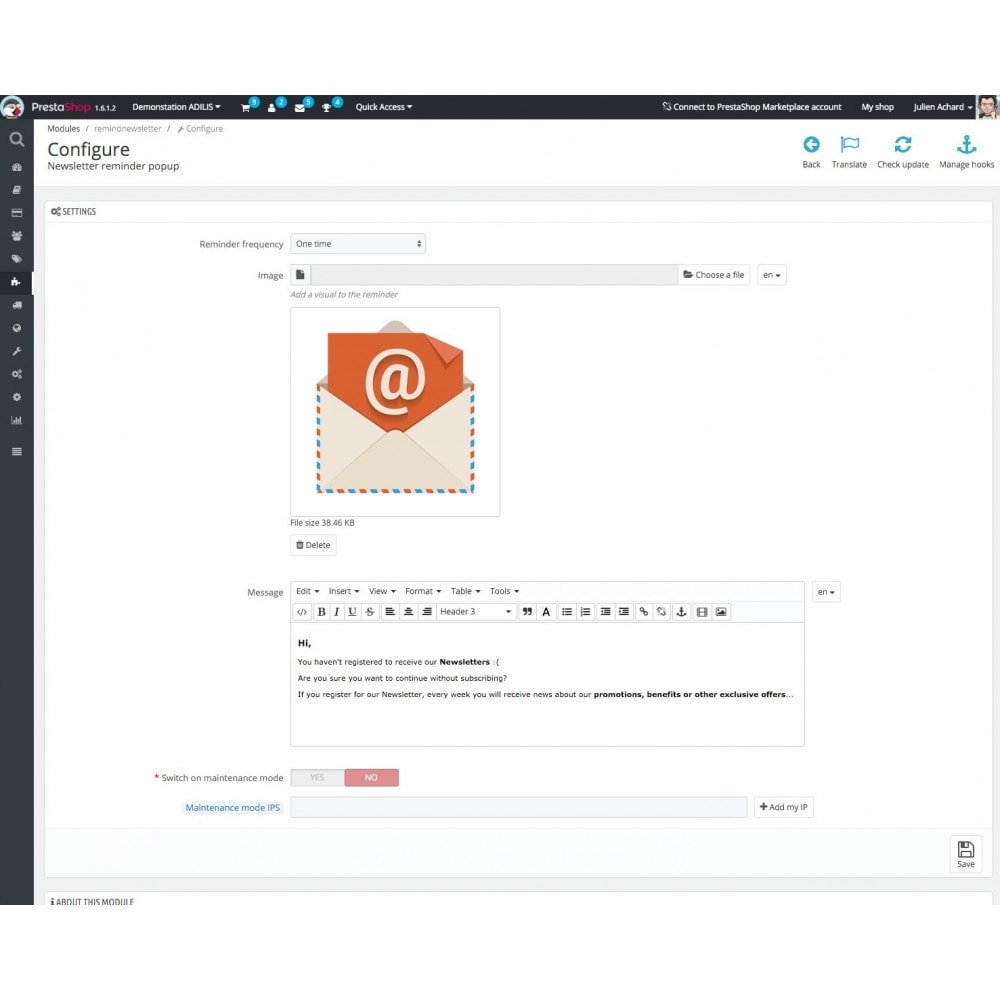Open the Header 3 format dropdown
This screenshot has width=1000, height=1000.
pos(476,612)
